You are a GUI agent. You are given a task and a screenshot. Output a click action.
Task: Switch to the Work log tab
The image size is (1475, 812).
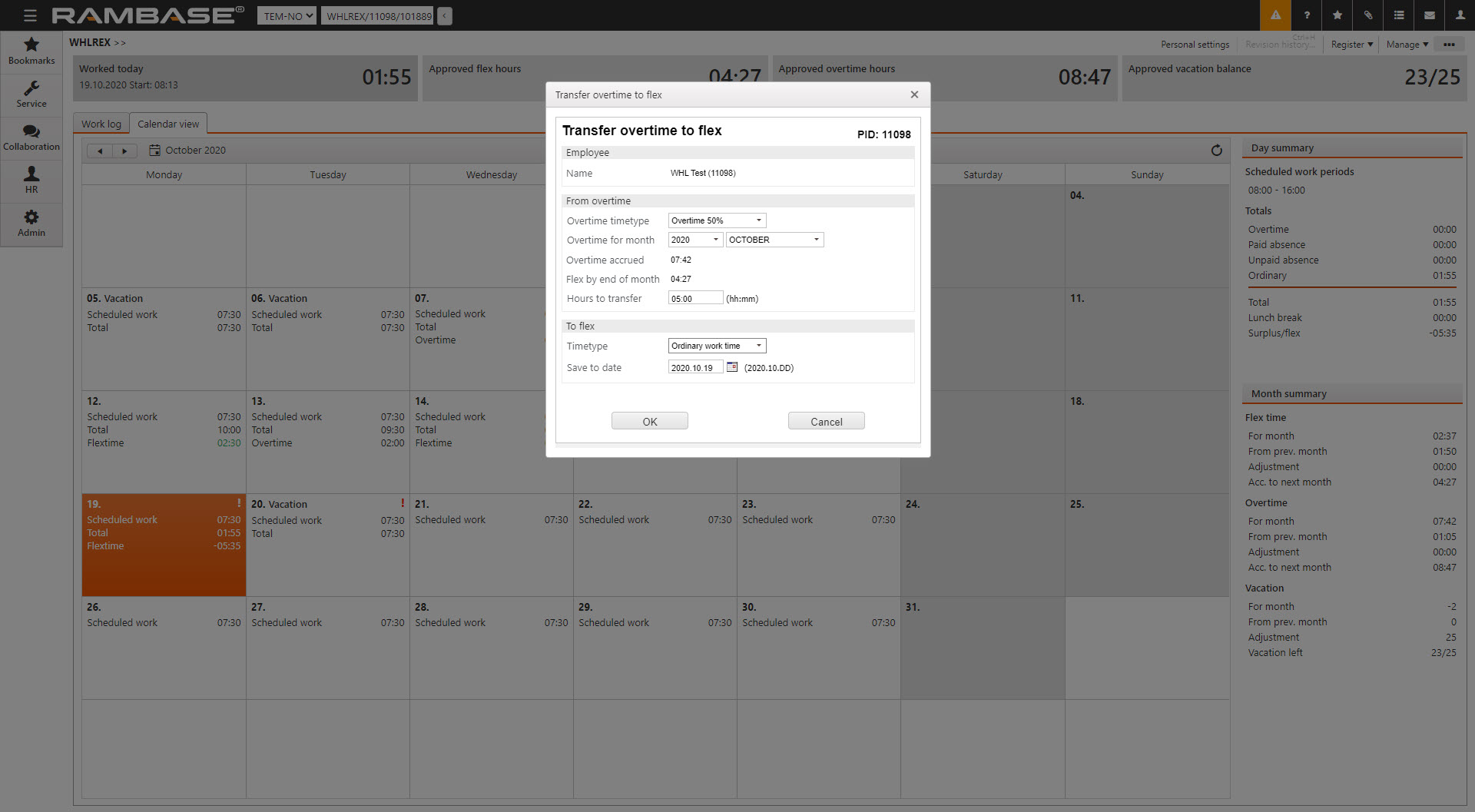pos(101,124)
